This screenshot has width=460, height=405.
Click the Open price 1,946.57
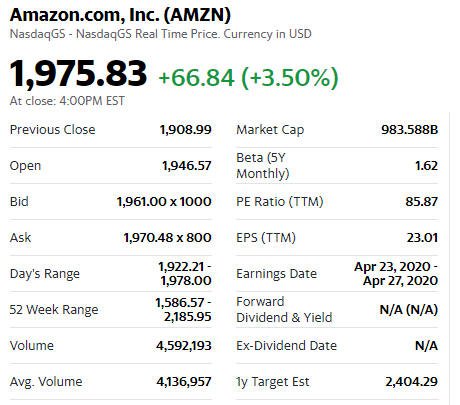tap(187, 166)
